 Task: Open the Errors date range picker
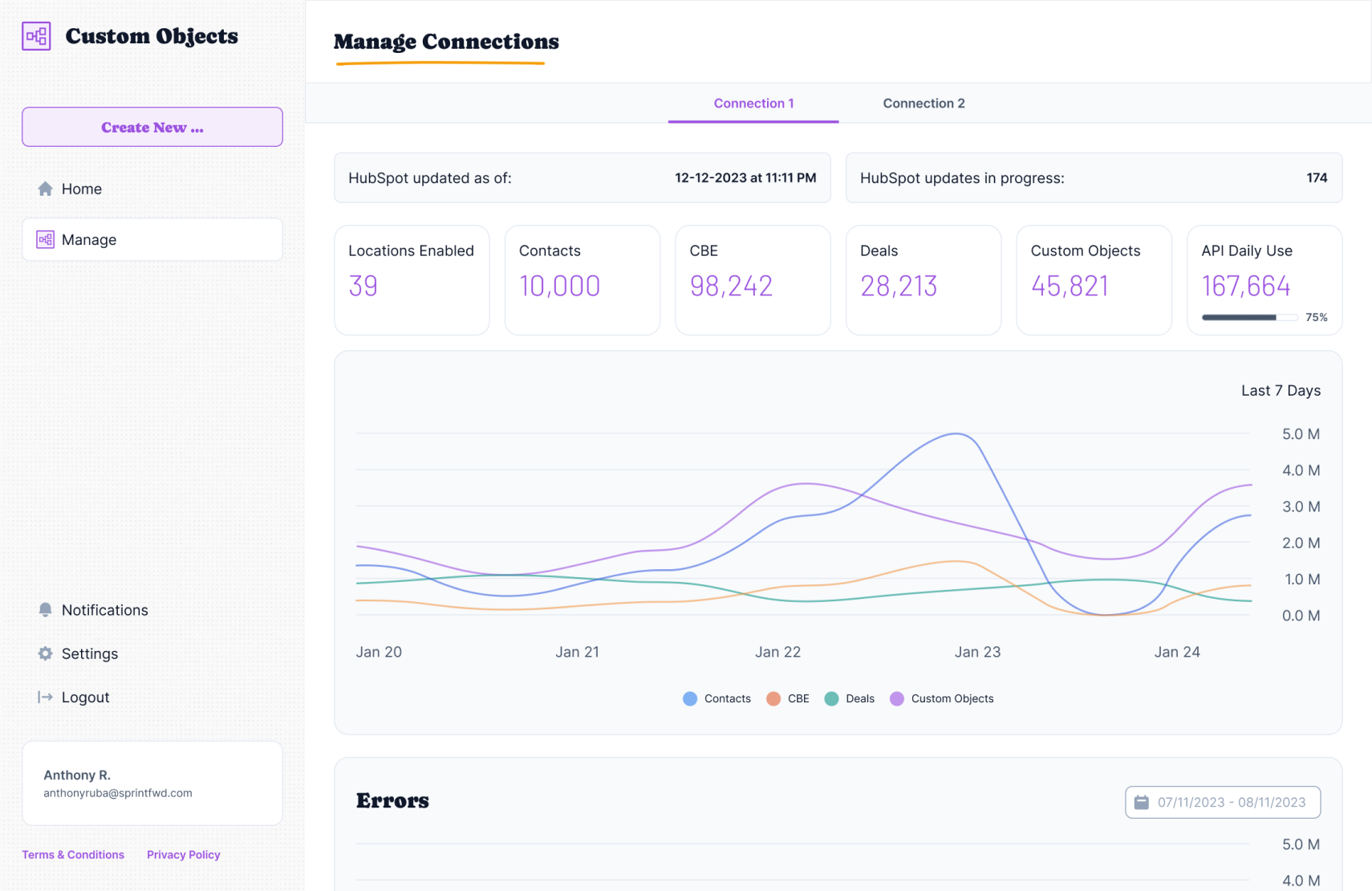point(1222,802)
